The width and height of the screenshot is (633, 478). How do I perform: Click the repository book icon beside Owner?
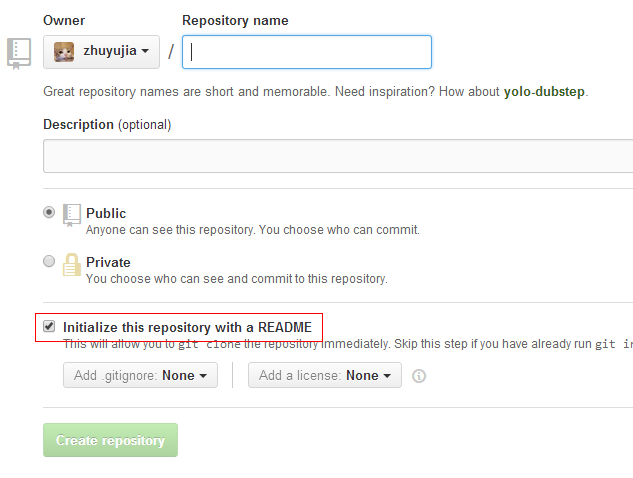point(19,54)
